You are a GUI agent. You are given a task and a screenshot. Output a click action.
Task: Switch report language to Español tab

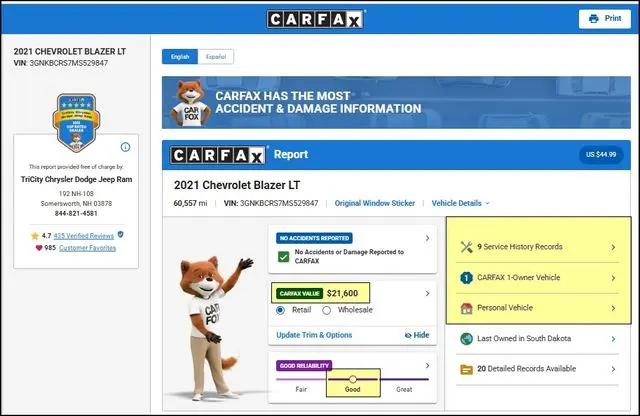pos(216,57)
